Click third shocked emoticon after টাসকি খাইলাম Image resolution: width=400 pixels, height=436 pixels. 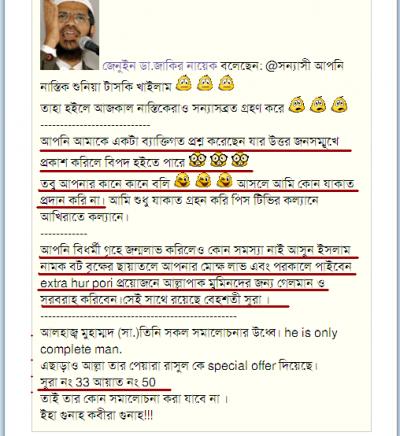point(226,83)
